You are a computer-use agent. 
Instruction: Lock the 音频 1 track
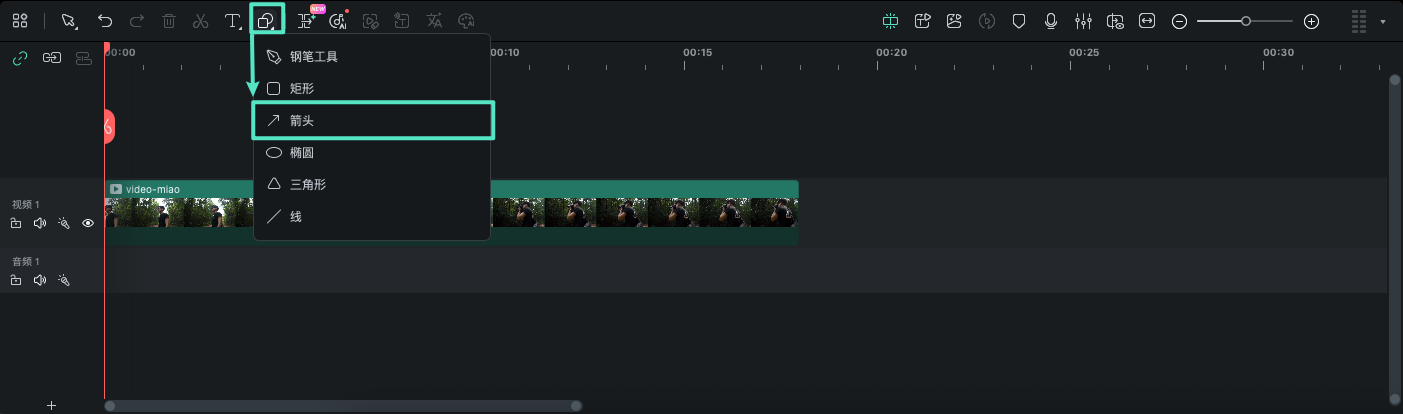click(16, 281)
